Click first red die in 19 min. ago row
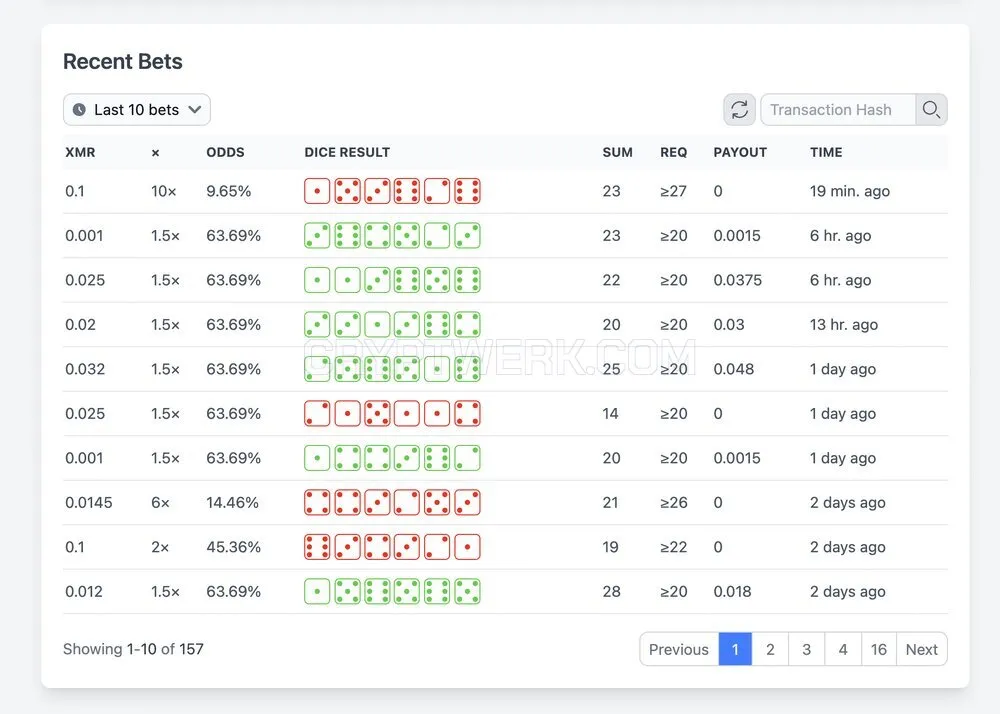The image size is (1000, 714). point(317,191)
